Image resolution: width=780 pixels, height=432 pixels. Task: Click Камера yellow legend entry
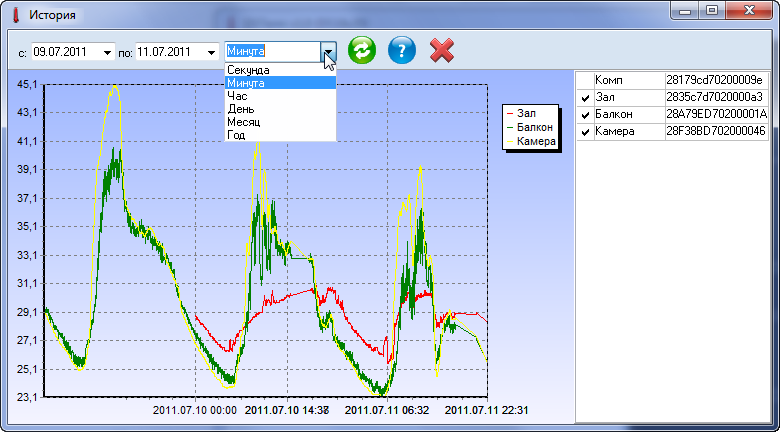[x=531, y=141]
